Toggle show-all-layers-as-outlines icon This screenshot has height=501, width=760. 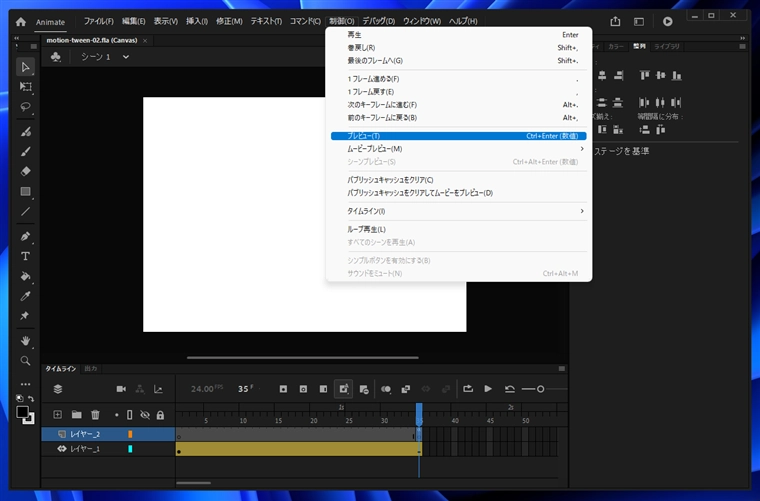129,415
